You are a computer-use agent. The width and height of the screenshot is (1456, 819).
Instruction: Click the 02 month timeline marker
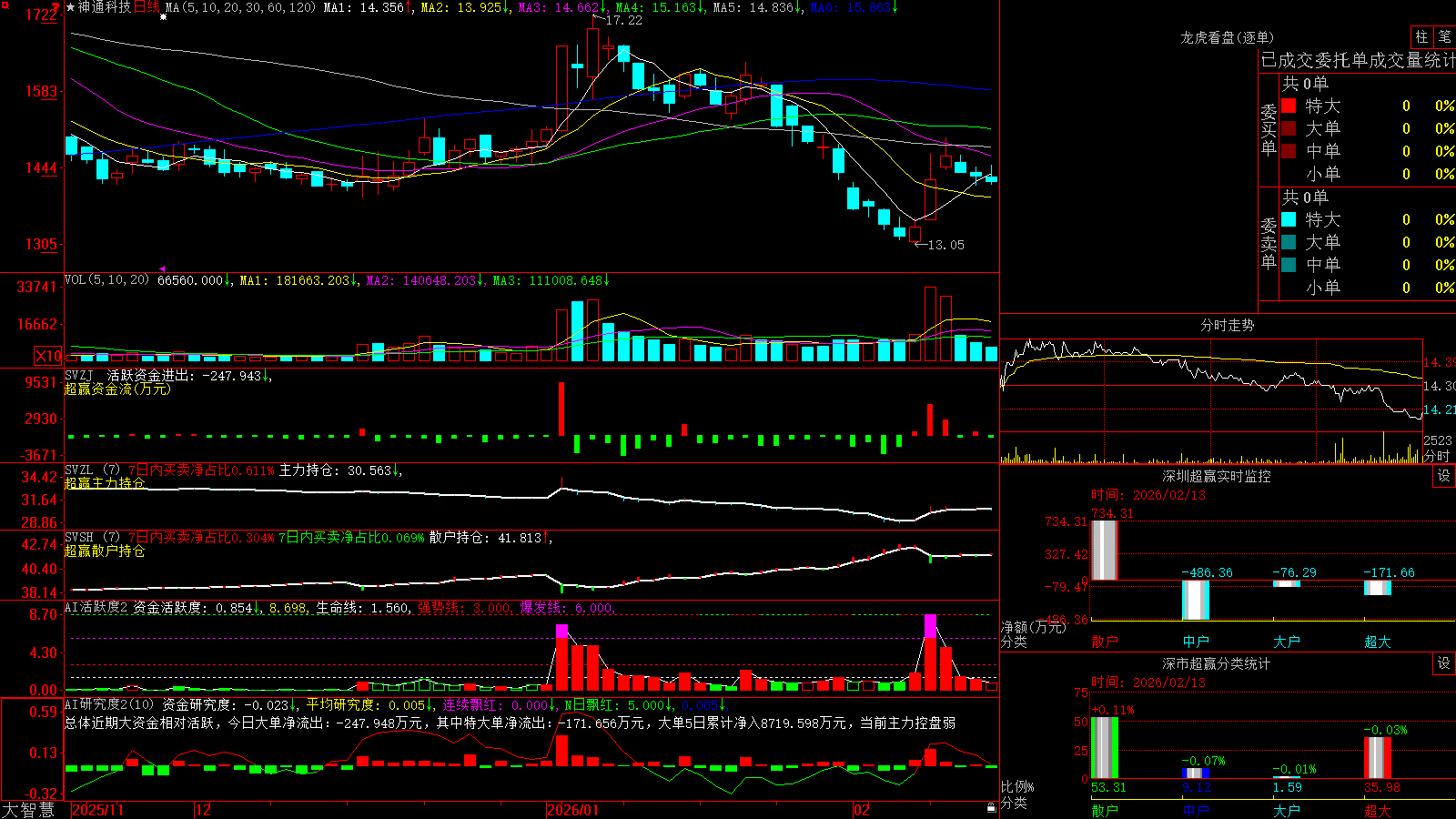pyautogui.click(x=862, y=810)
